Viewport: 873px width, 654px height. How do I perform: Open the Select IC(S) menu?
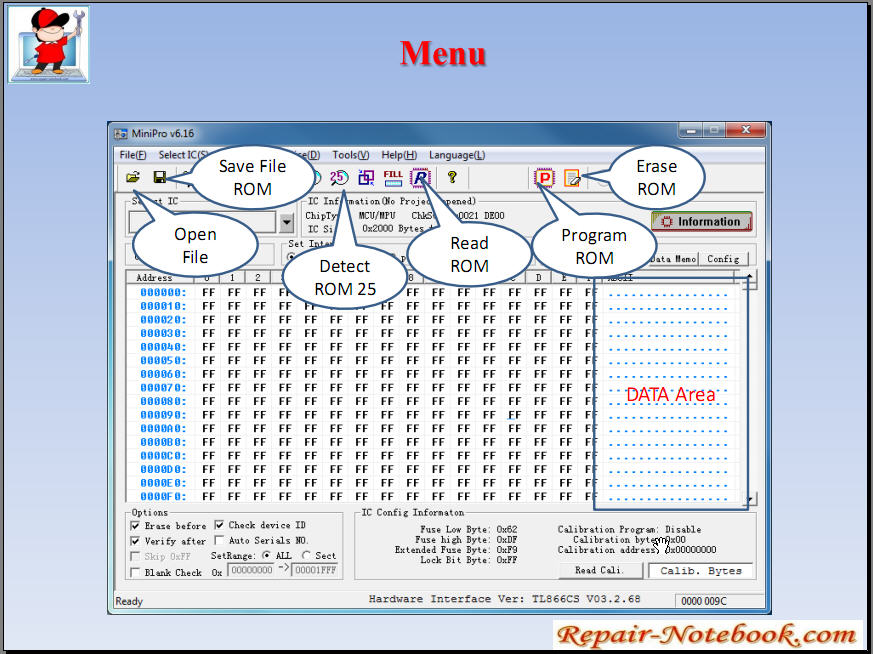pyautogui.click(x=183, y=155)
